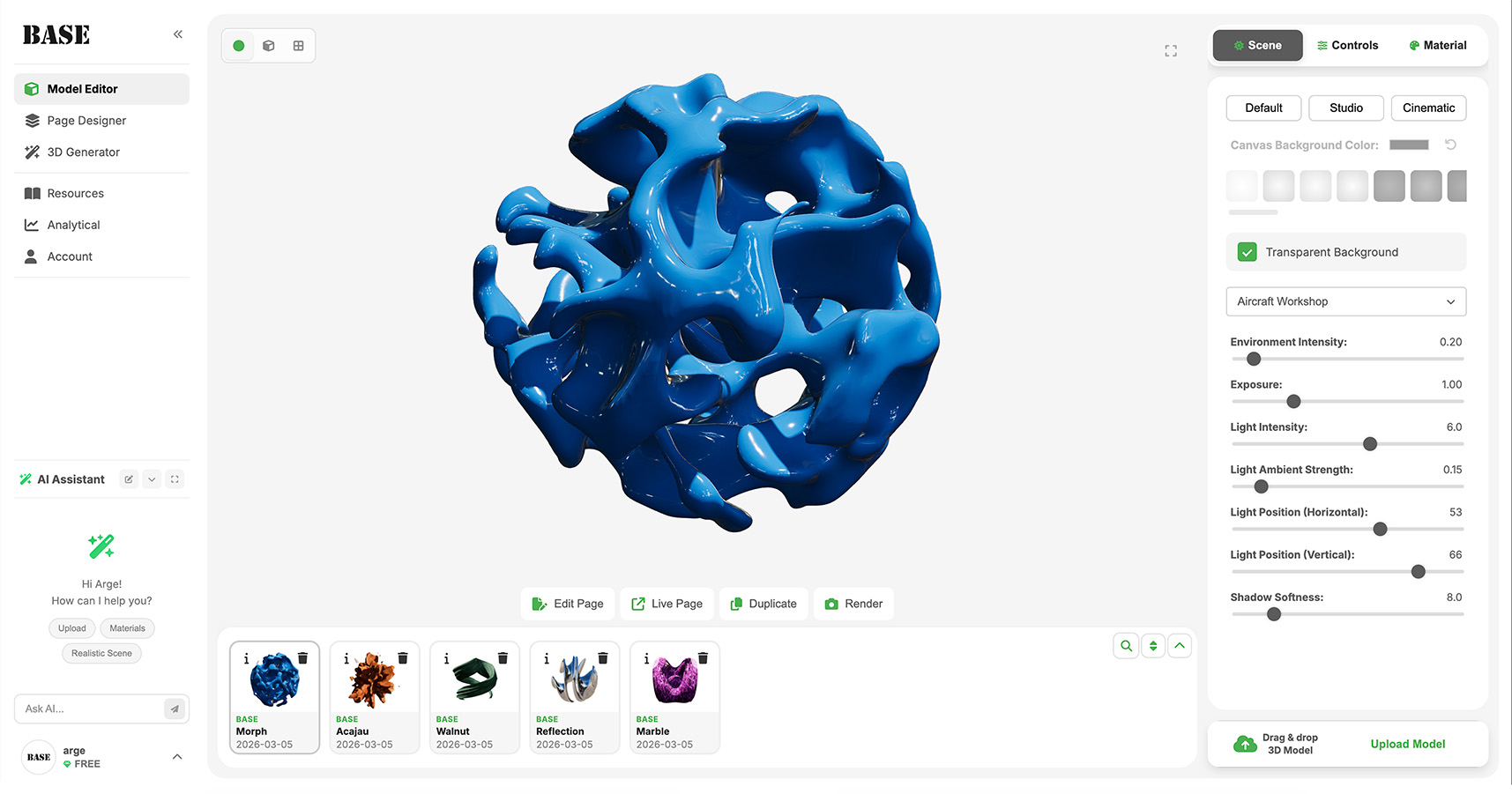The height and width of the screenshot is (794, 1512).
Task: Toggle gallery sort order arrows button
Action: 1153,646
